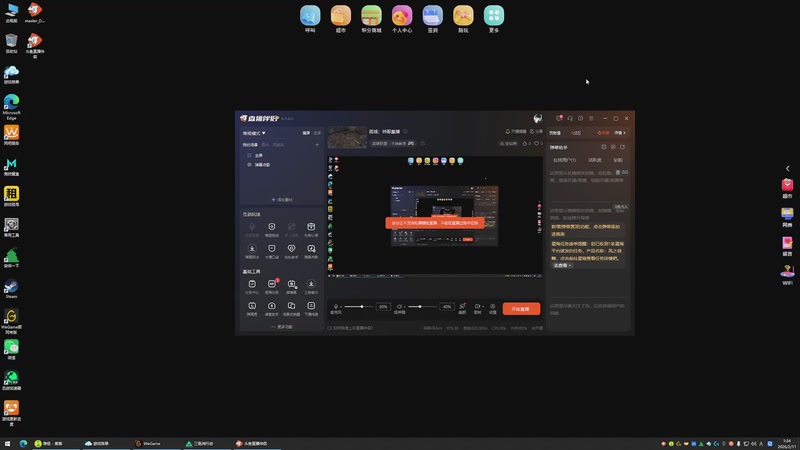Select the 在线用户 tab

click(x=565, y=160)
